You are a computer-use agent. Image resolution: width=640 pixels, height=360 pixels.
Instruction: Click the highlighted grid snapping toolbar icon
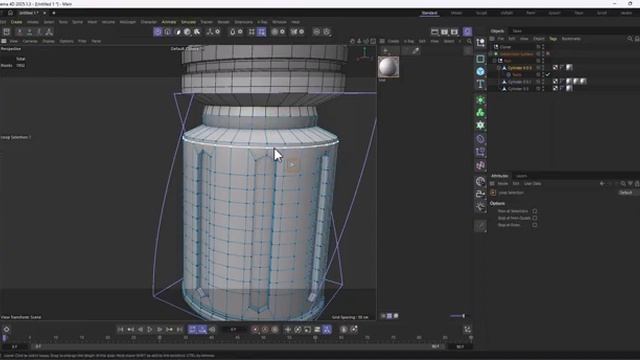pyautogui.click(x=262, y=31)
